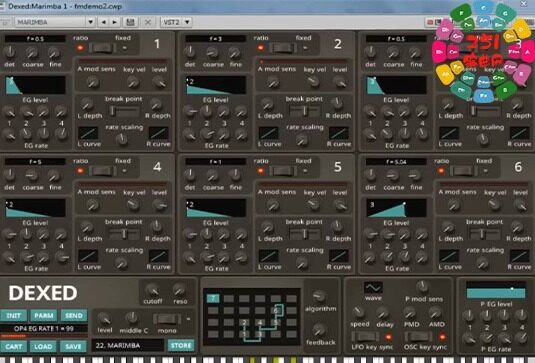Go to previous preset arrow
Image resolution: width=535 pixels, height=363 pixels.
(103, 22)
